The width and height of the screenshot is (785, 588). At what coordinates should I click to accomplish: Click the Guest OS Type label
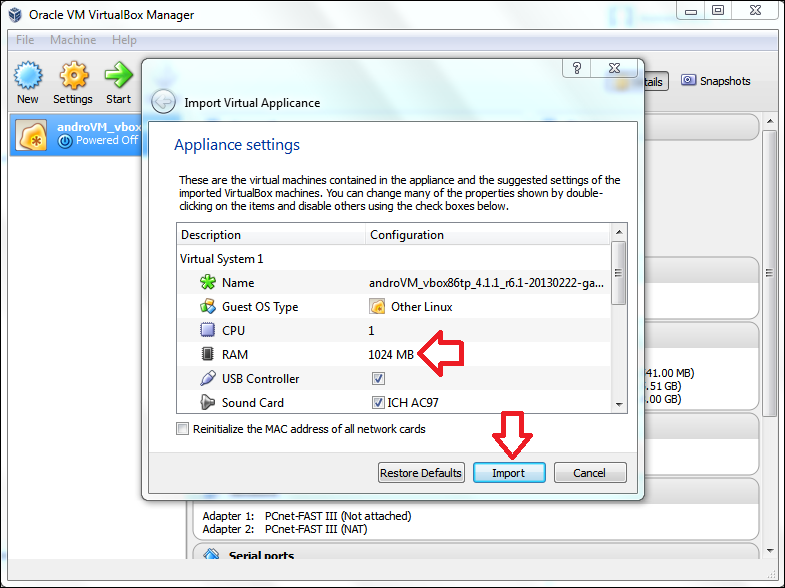pyautogui.click(x=260, y=307)
